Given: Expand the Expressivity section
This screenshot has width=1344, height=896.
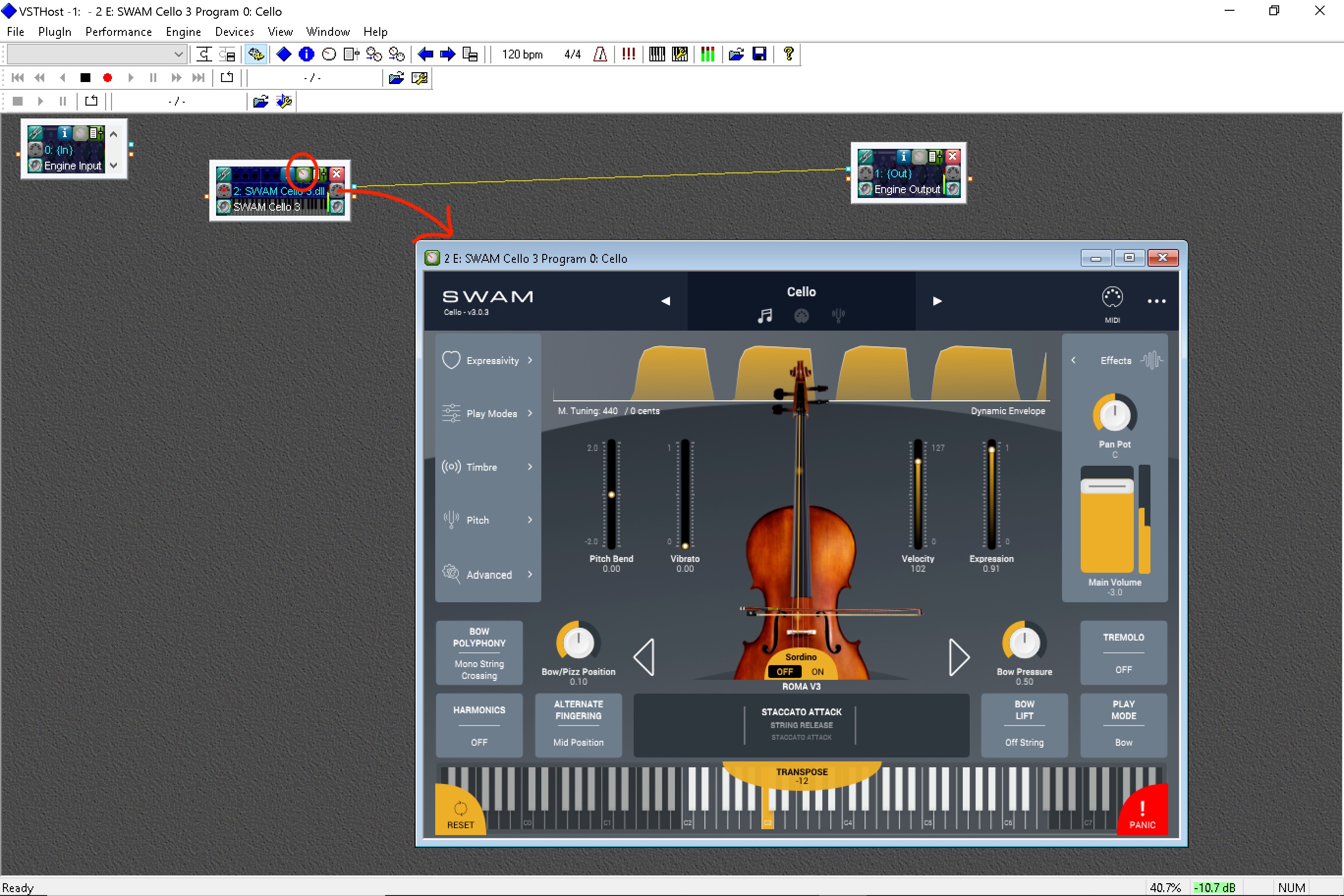Looking at the screenshot, I should (x=488, y=361).
